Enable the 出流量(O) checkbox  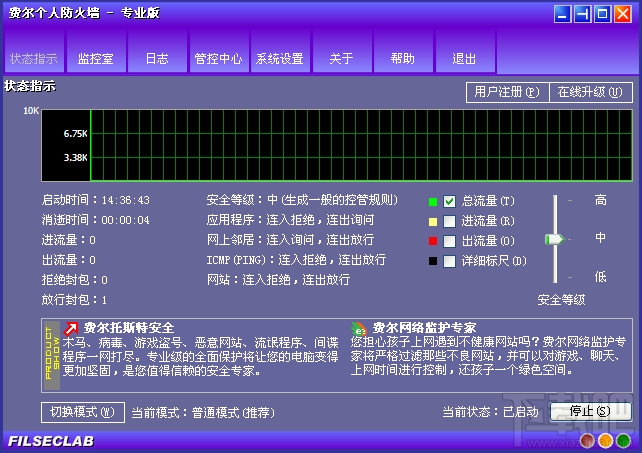coord(449,241)
